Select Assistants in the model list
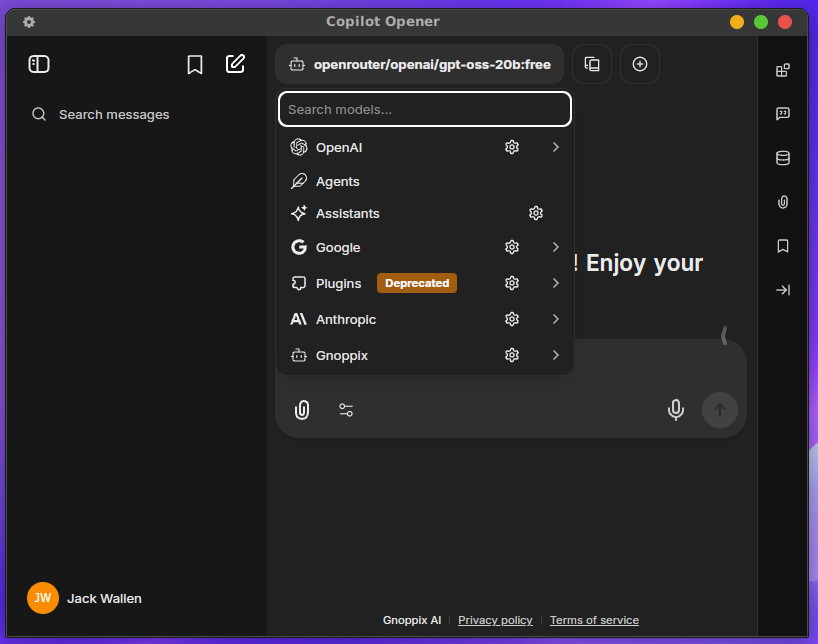The width and height of the screenshot is (818, 644). click(x=425, y=213)
